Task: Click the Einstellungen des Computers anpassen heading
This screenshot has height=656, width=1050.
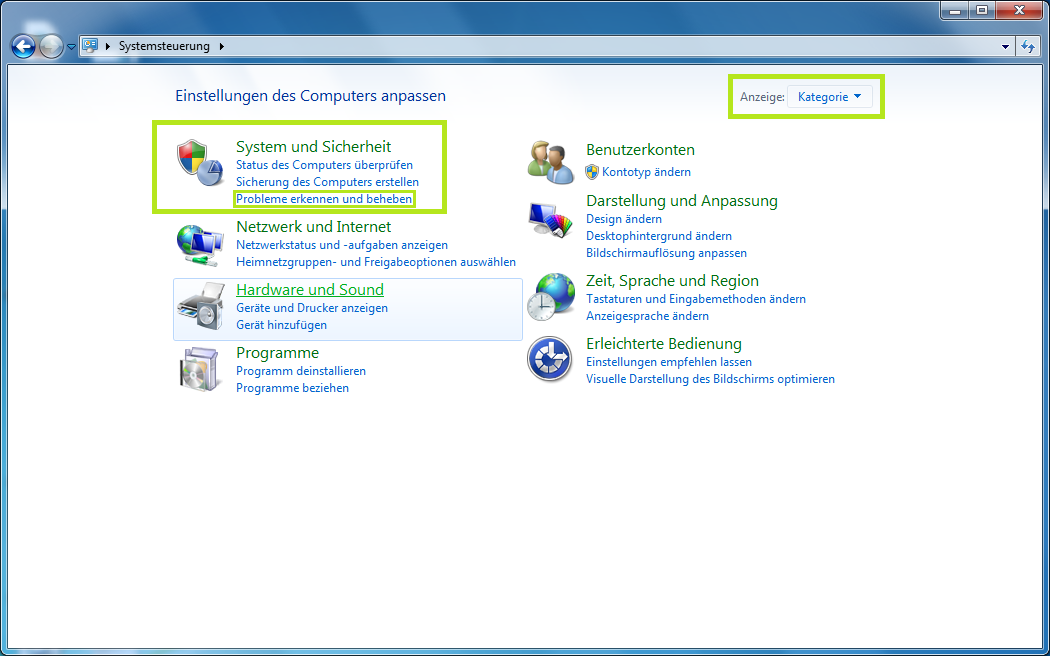Action: 310,96
